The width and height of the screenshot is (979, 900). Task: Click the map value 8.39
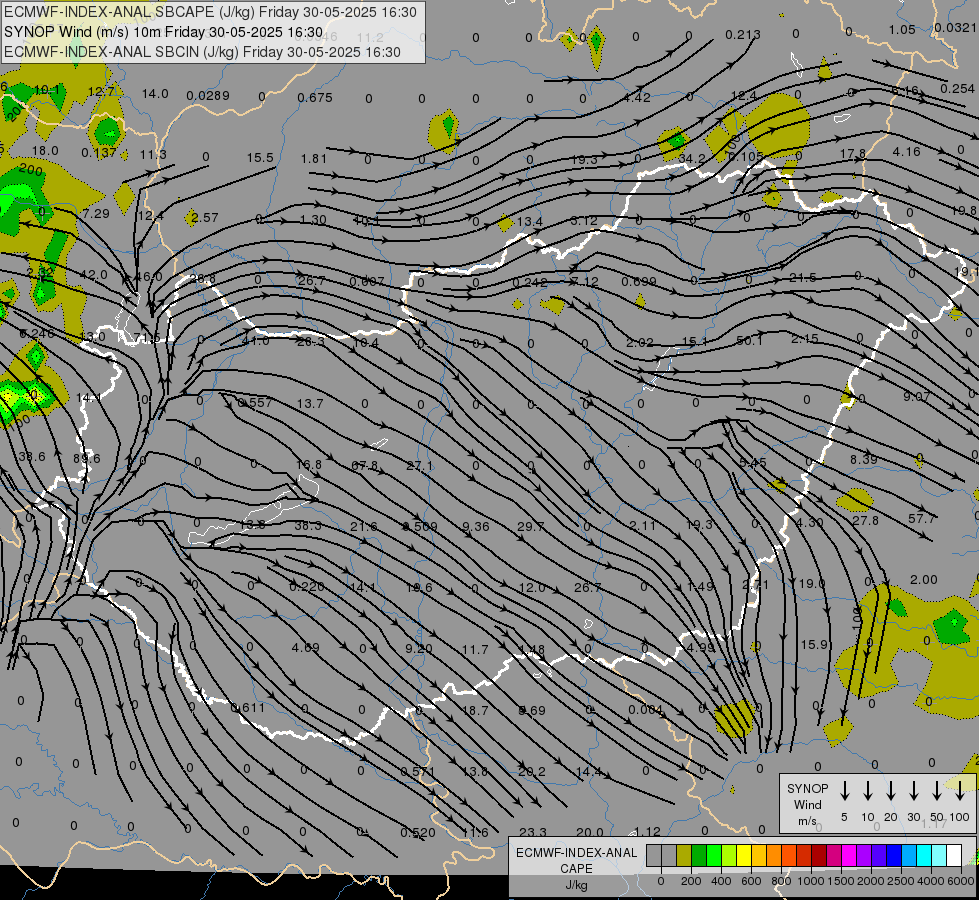point(863,460)
